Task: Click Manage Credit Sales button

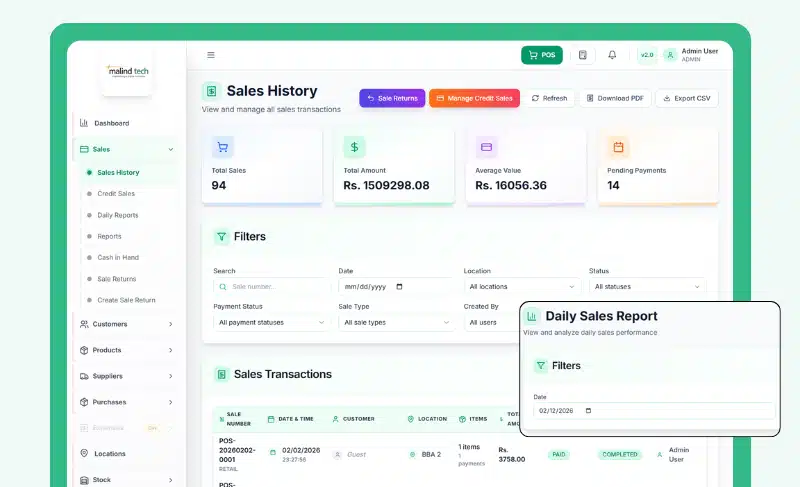Action: click(x=474, y=98)
